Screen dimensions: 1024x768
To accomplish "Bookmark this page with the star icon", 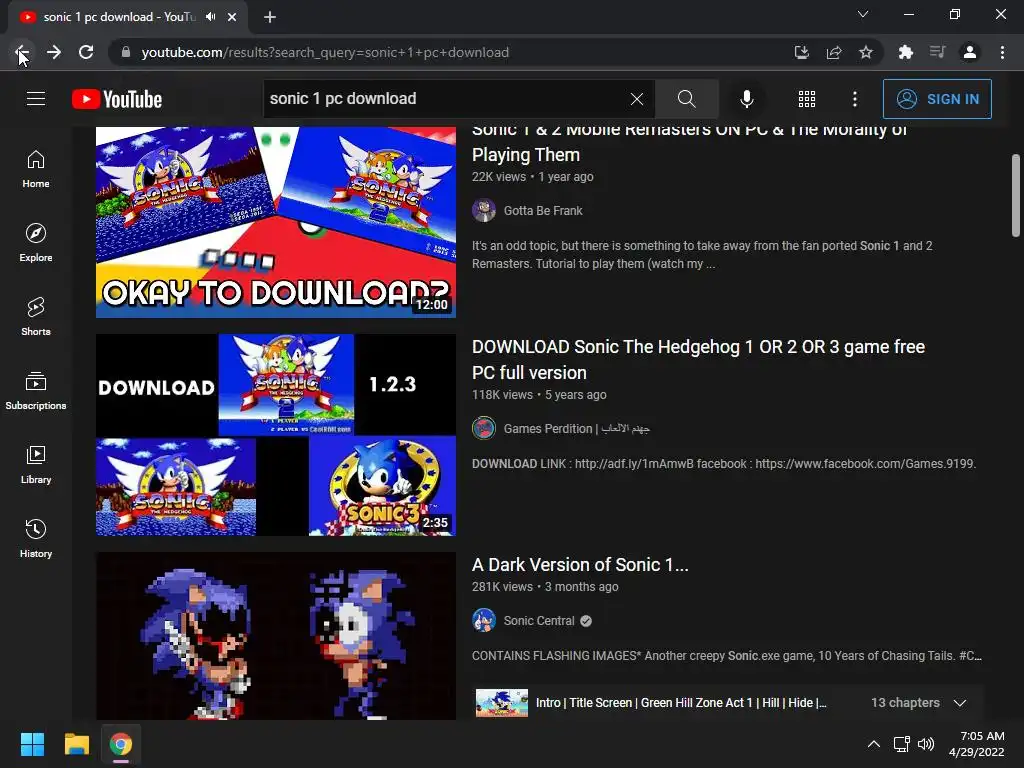I will pyautogui.click(x=866, y=52).
